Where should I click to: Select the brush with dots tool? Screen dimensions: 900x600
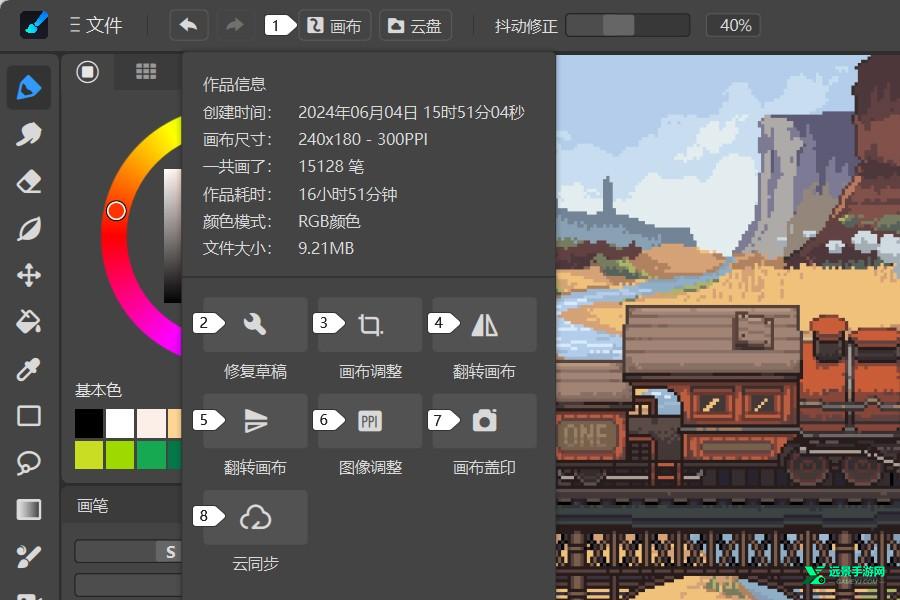(x=29, y=556)
